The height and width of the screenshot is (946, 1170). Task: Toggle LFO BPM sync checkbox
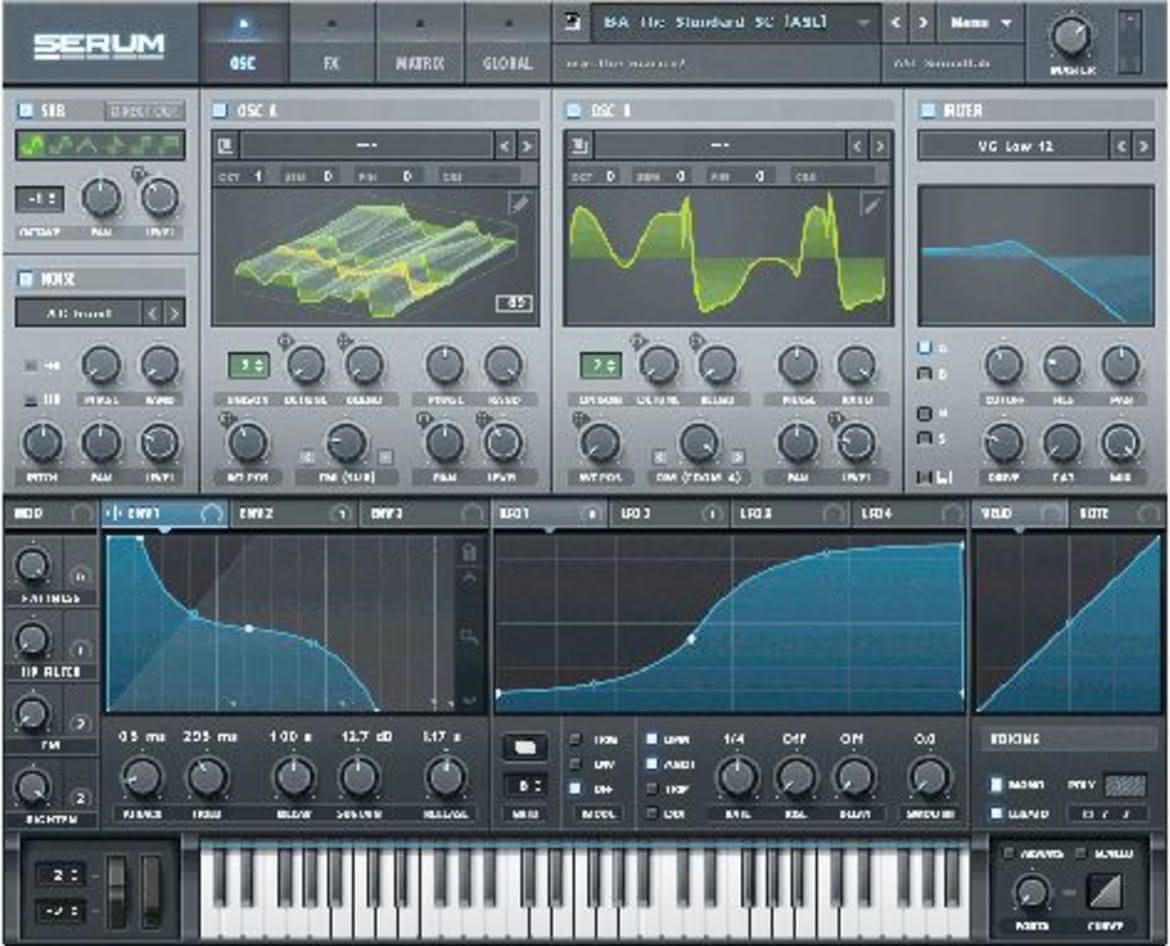(652, 739)
